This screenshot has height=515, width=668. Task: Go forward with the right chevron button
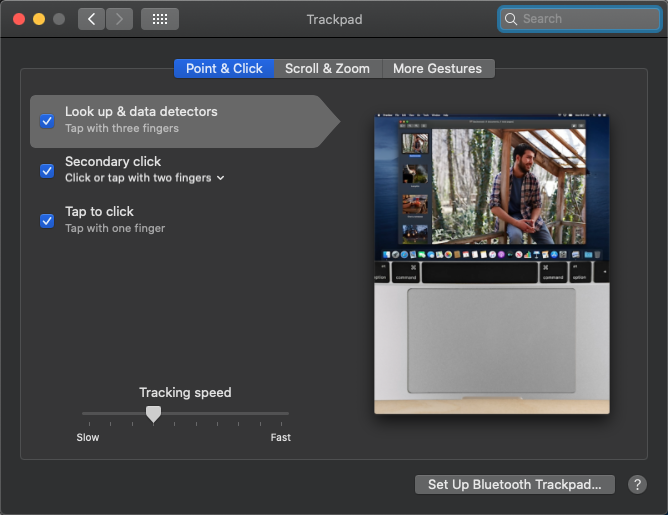[x=119, y=19]
